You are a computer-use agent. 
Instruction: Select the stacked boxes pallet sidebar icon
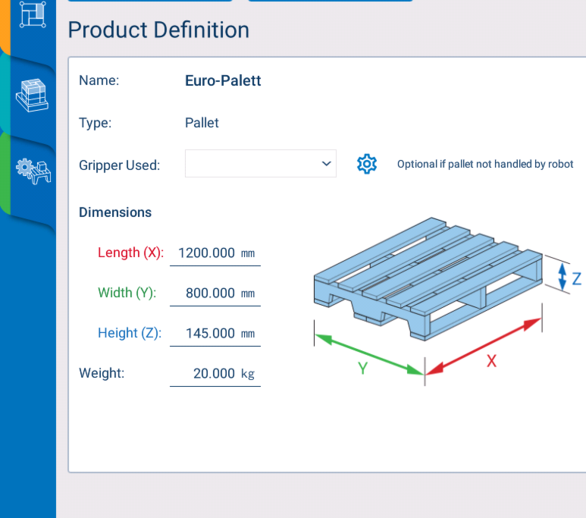click(x=33, y=95)
